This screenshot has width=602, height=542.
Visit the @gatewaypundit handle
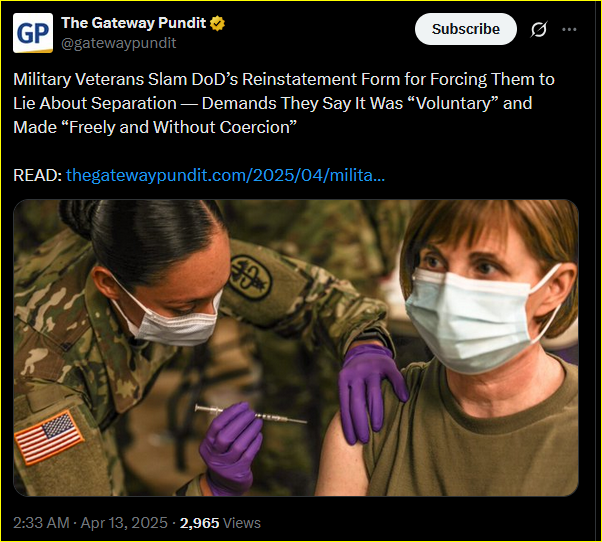(x=119, y=43)
